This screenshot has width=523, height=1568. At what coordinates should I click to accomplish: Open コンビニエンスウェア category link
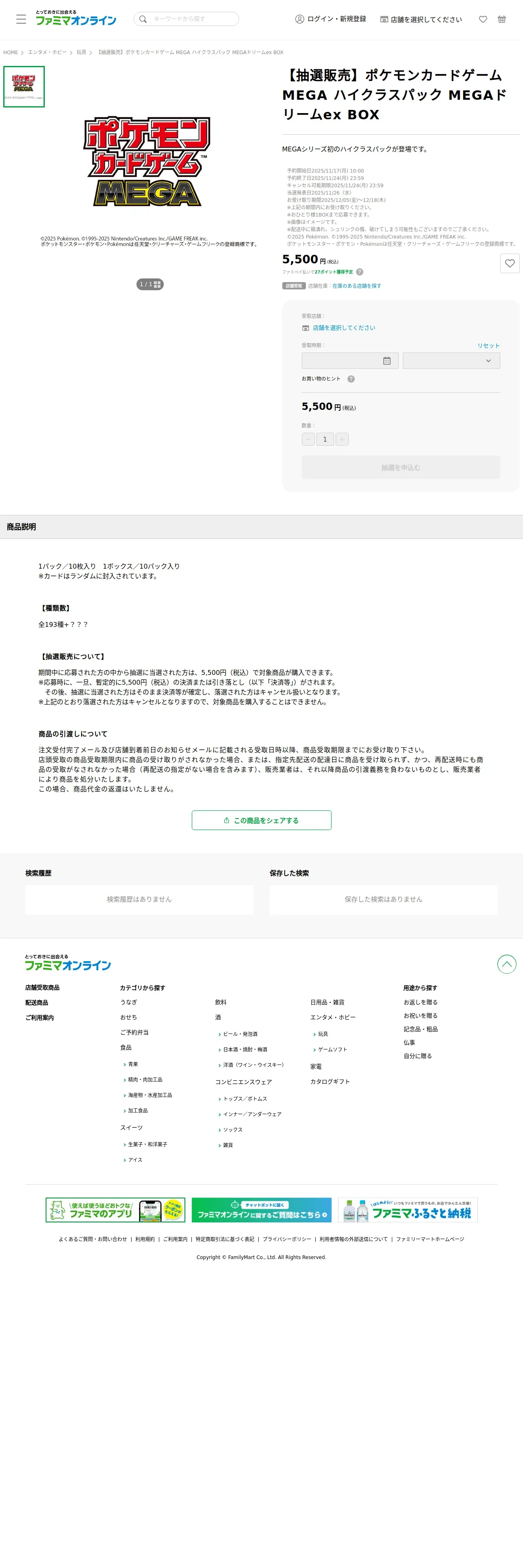(x=244, y=1082)
